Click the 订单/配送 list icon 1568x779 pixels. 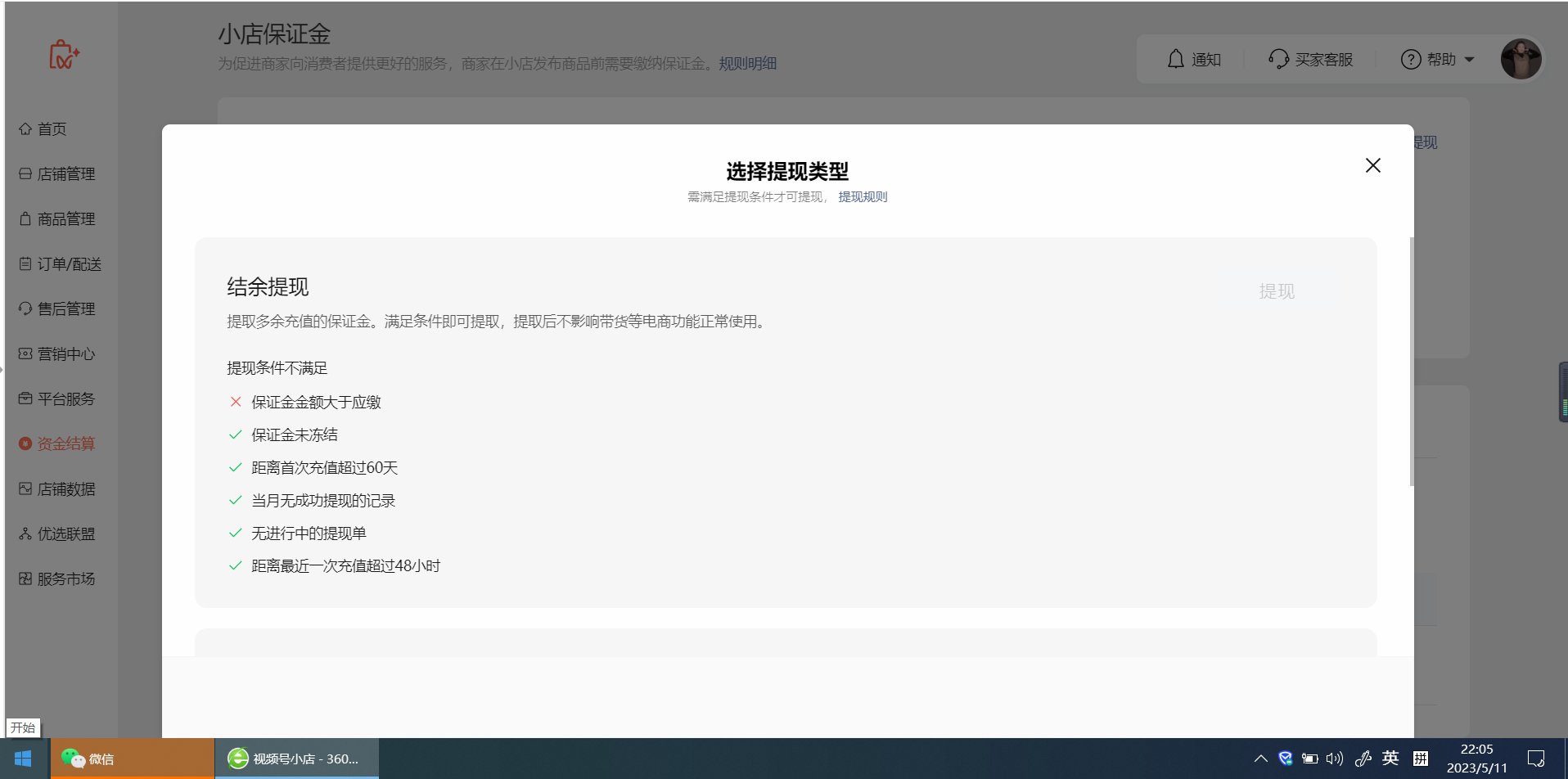(x=25, y=263)
